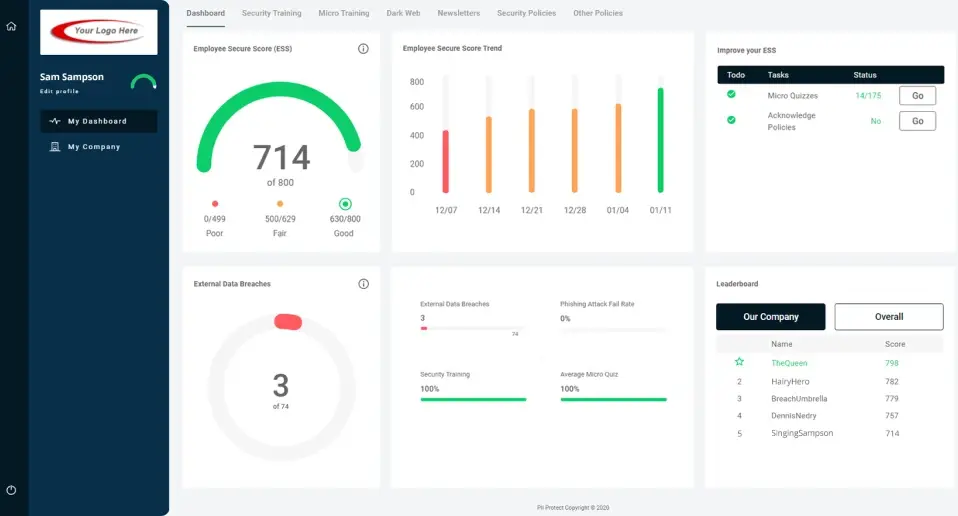
Task: Click Go button for Acknowledge Policies
Action: (x=917, y=121)
